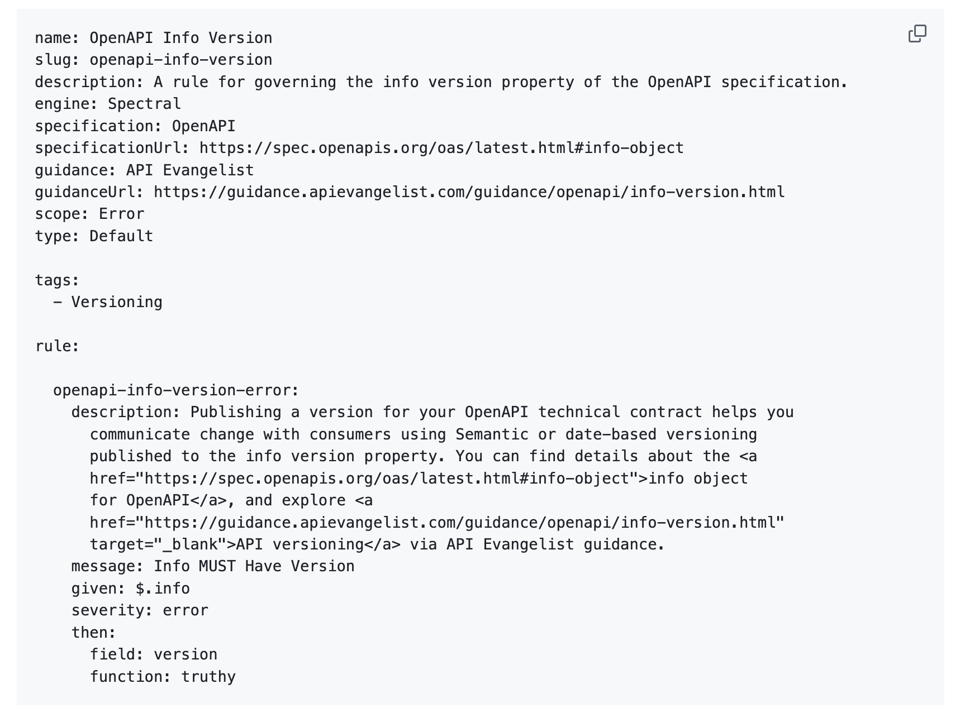Click the 'type: Default' line

(x=94, y=236)
